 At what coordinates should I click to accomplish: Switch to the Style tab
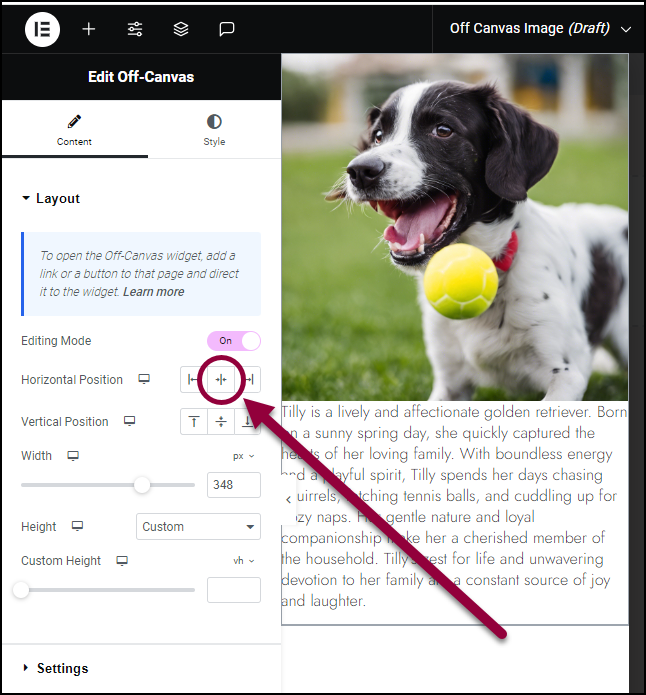pyautogui.click(x=214, y=129)
